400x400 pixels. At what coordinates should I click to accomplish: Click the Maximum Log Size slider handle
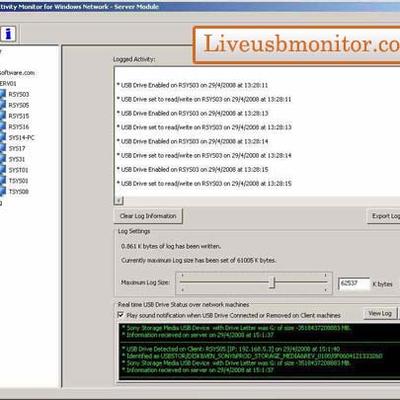click(272, 282)
